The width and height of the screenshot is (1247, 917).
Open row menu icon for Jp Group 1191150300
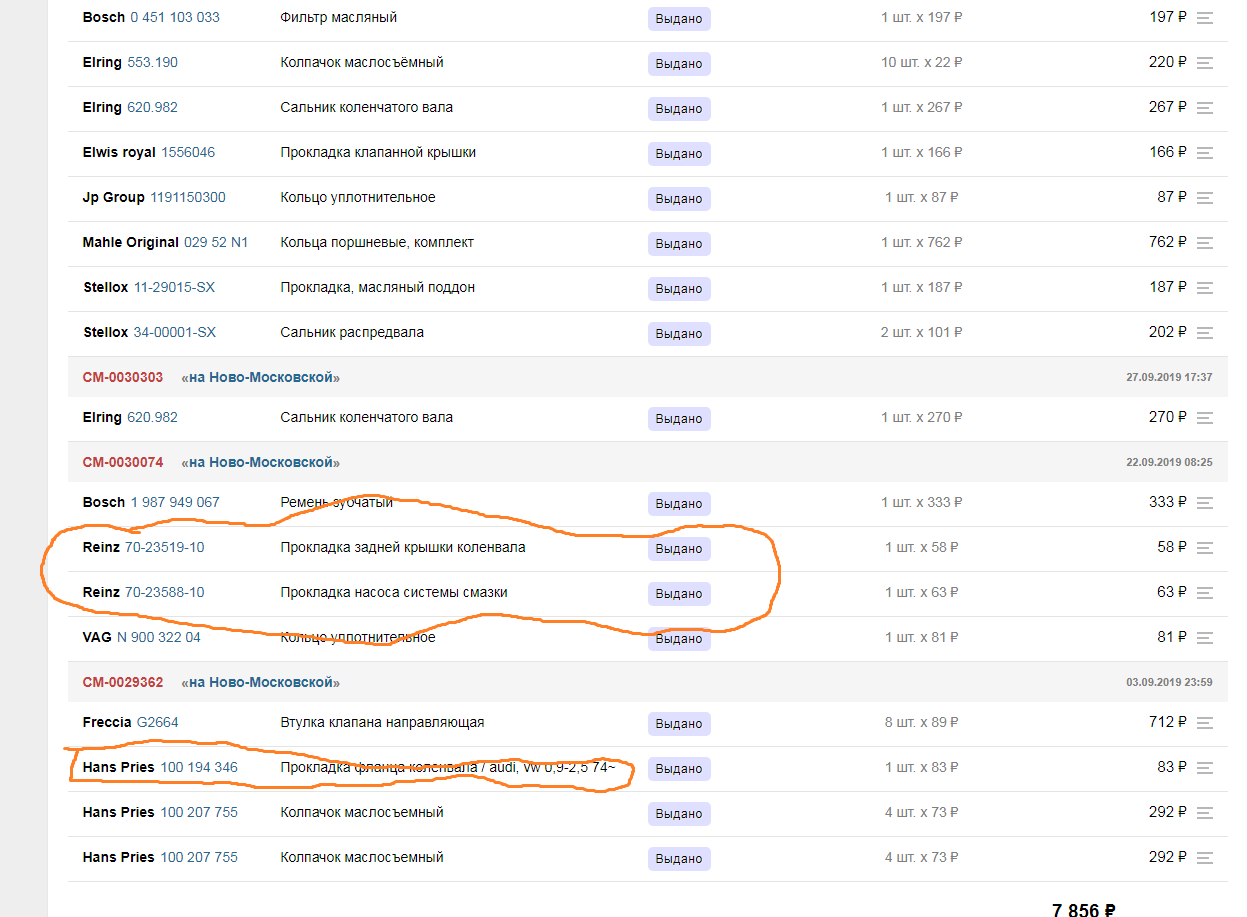click(1205, 198)
